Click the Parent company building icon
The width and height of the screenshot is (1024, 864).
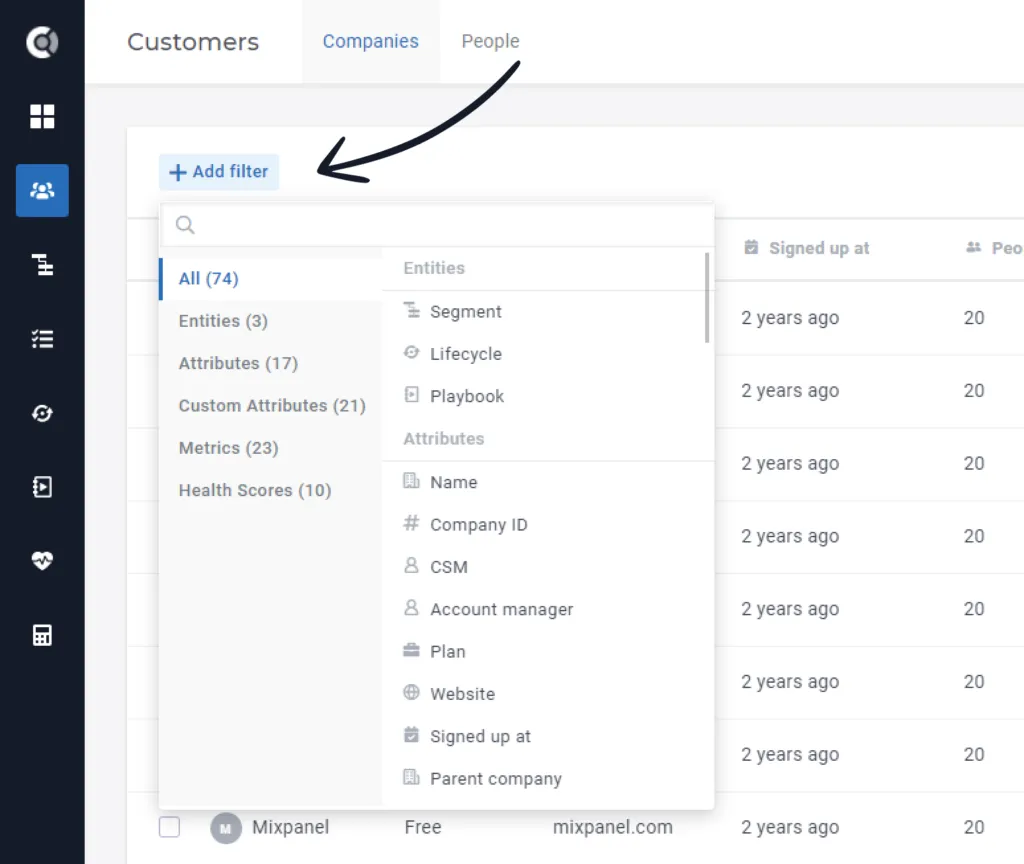coord(411,777)
